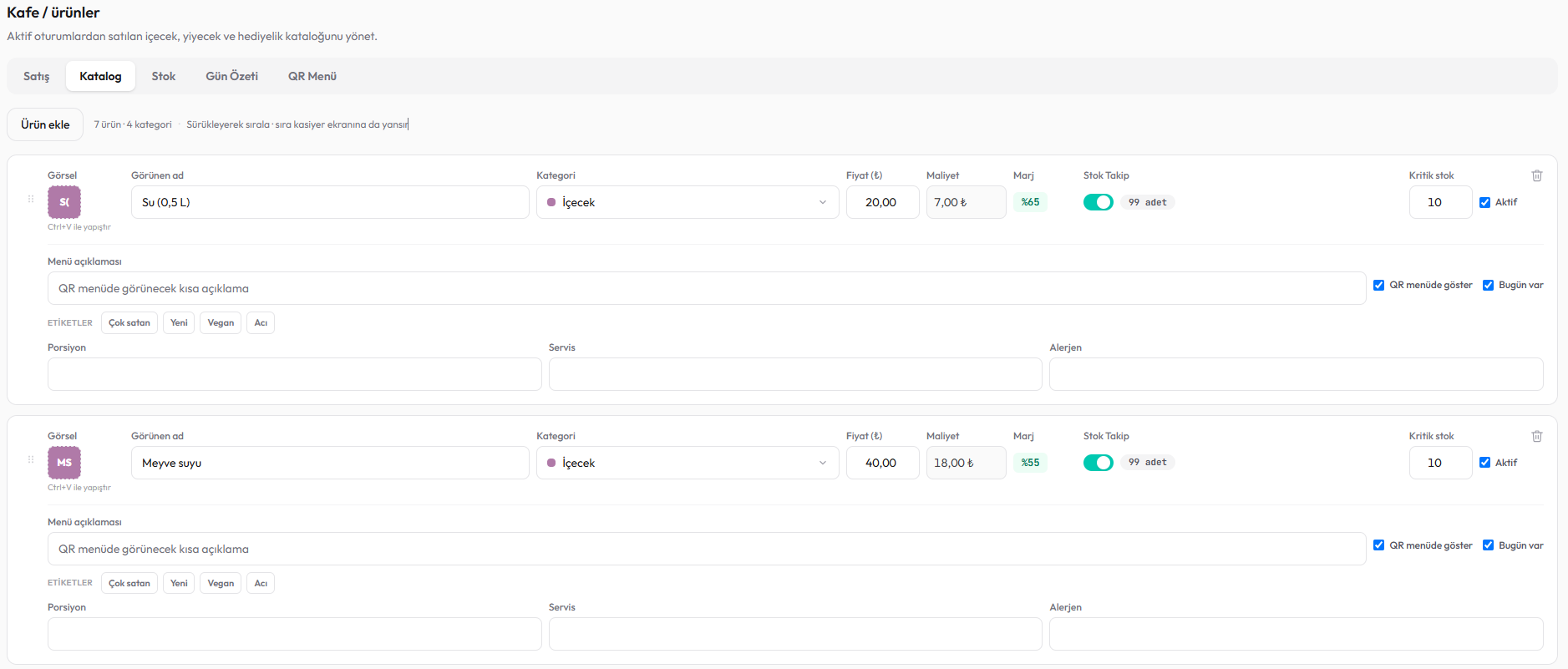Uncheck QR menüde göster for Meyve suyu
This screenshot has height=669, width=1568.
(x=1378, y=545)
